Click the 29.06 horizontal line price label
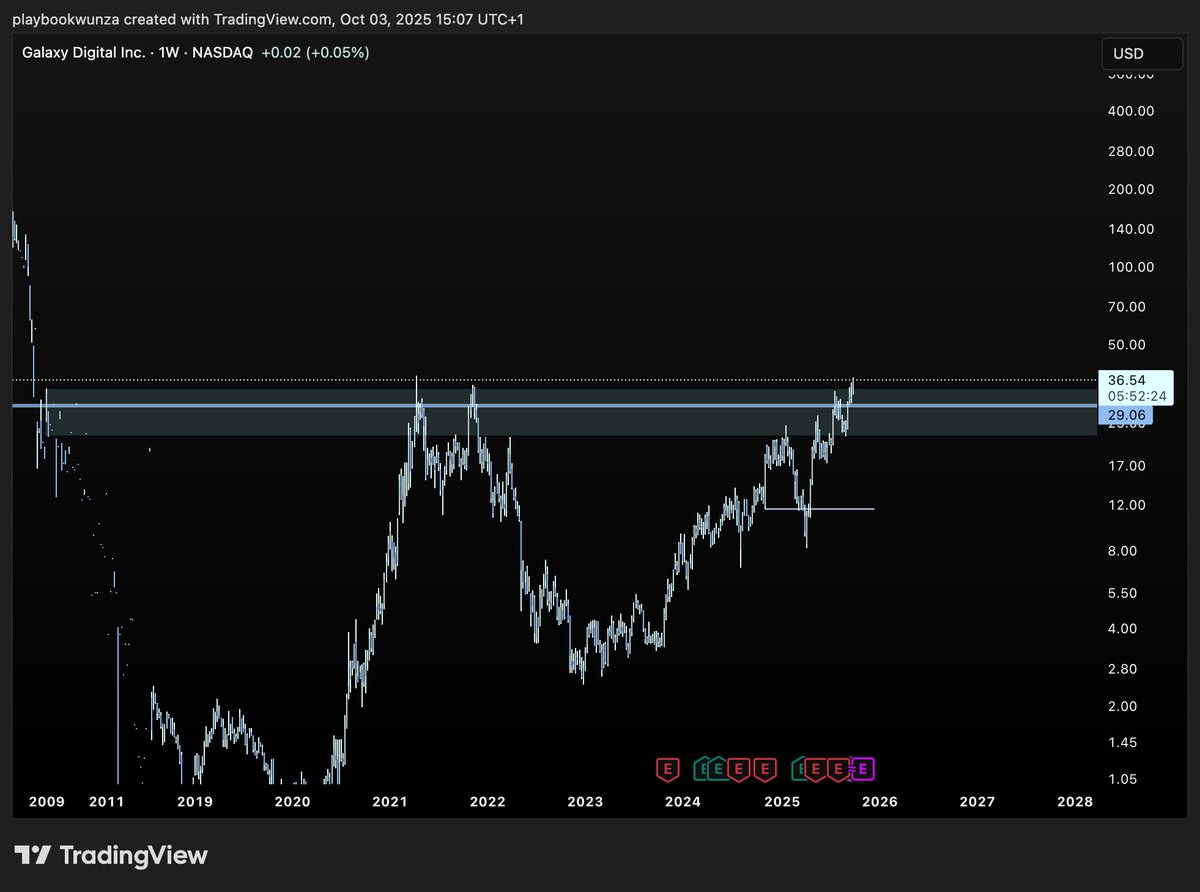The width and height of the screenshot is (1200, 892). 1126,414
